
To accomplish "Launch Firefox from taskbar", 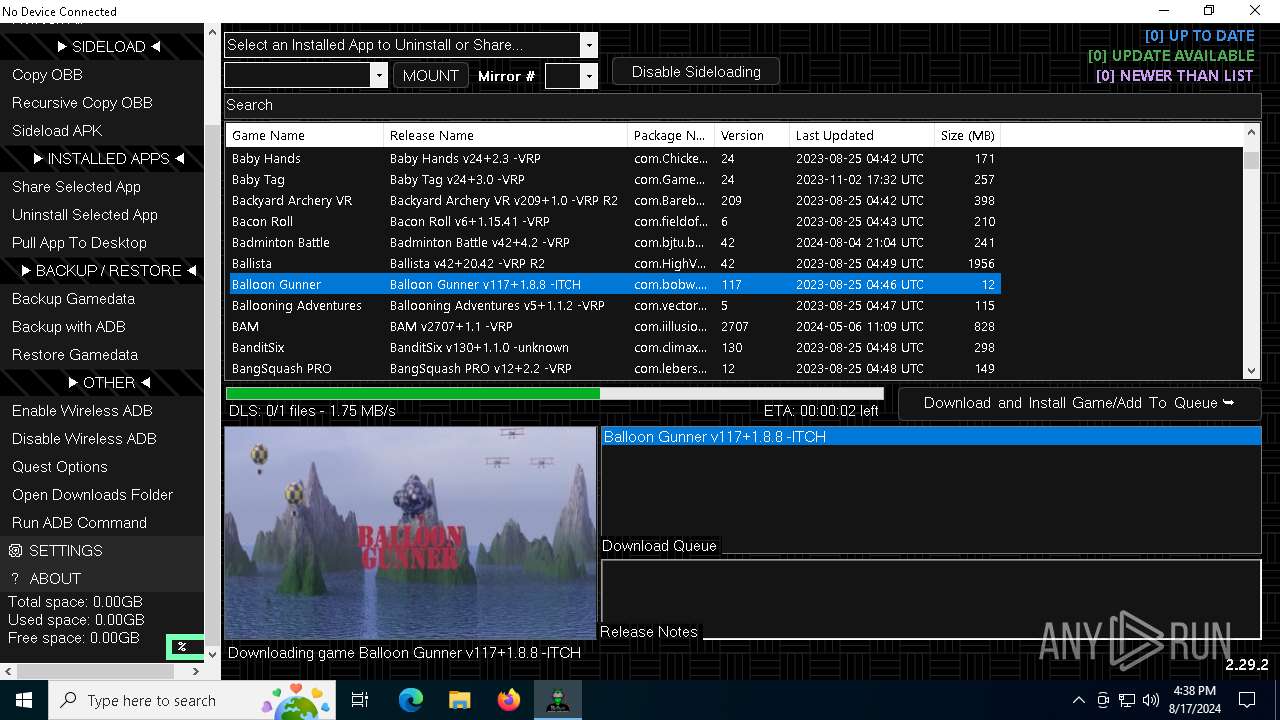I will [x=508, y=700].
